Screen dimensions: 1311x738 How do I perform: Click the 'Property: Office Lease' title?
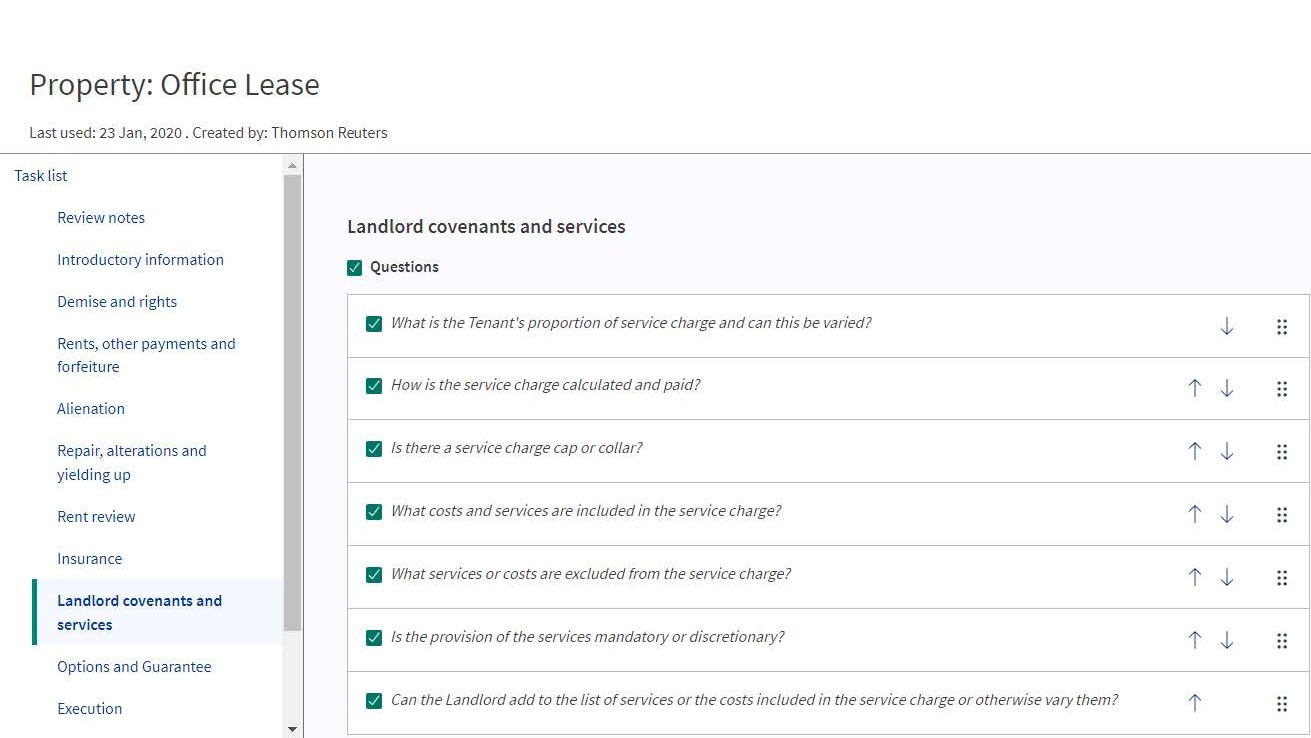(x=175, y=85)
